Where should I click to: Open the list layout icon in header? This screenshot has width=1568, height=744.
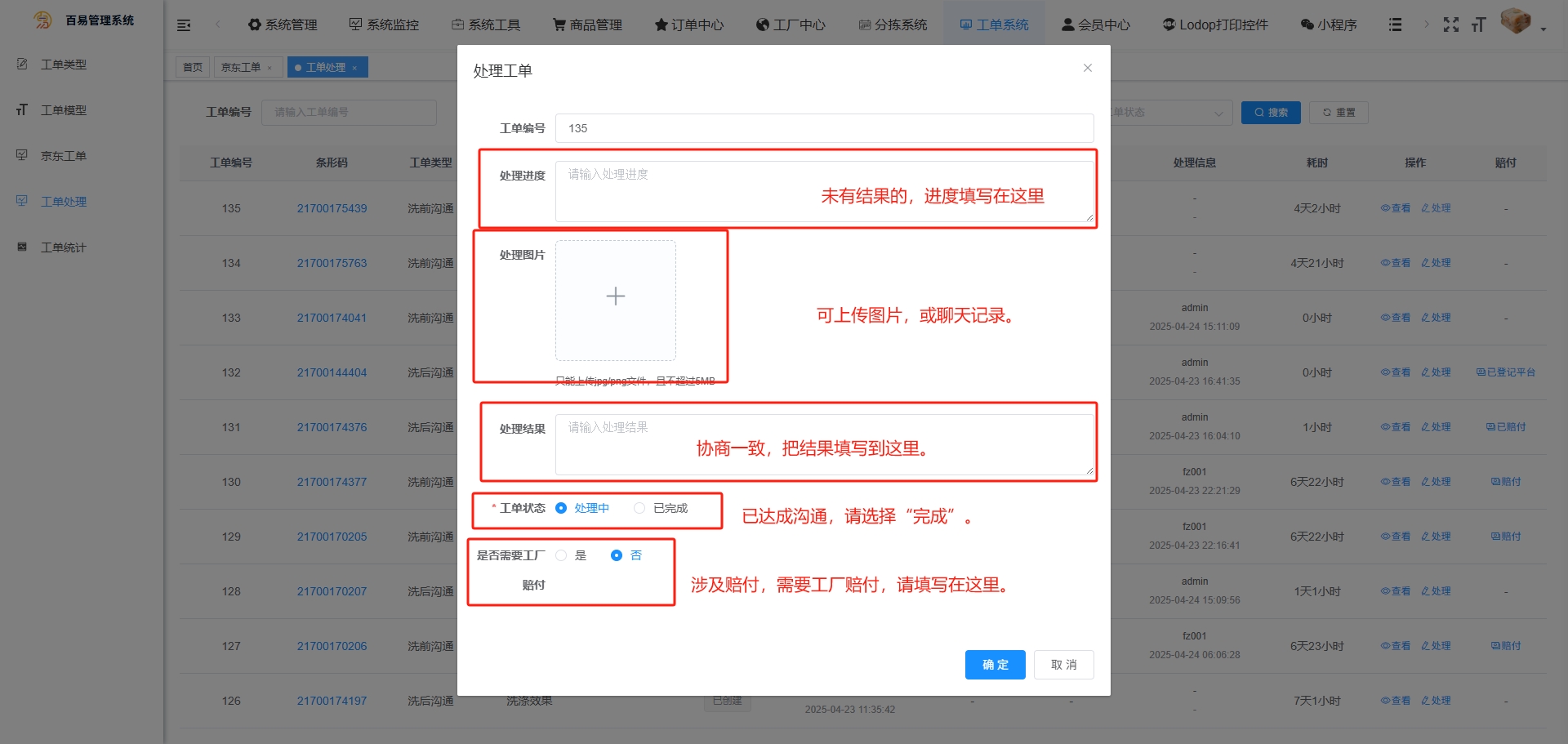1395,25
